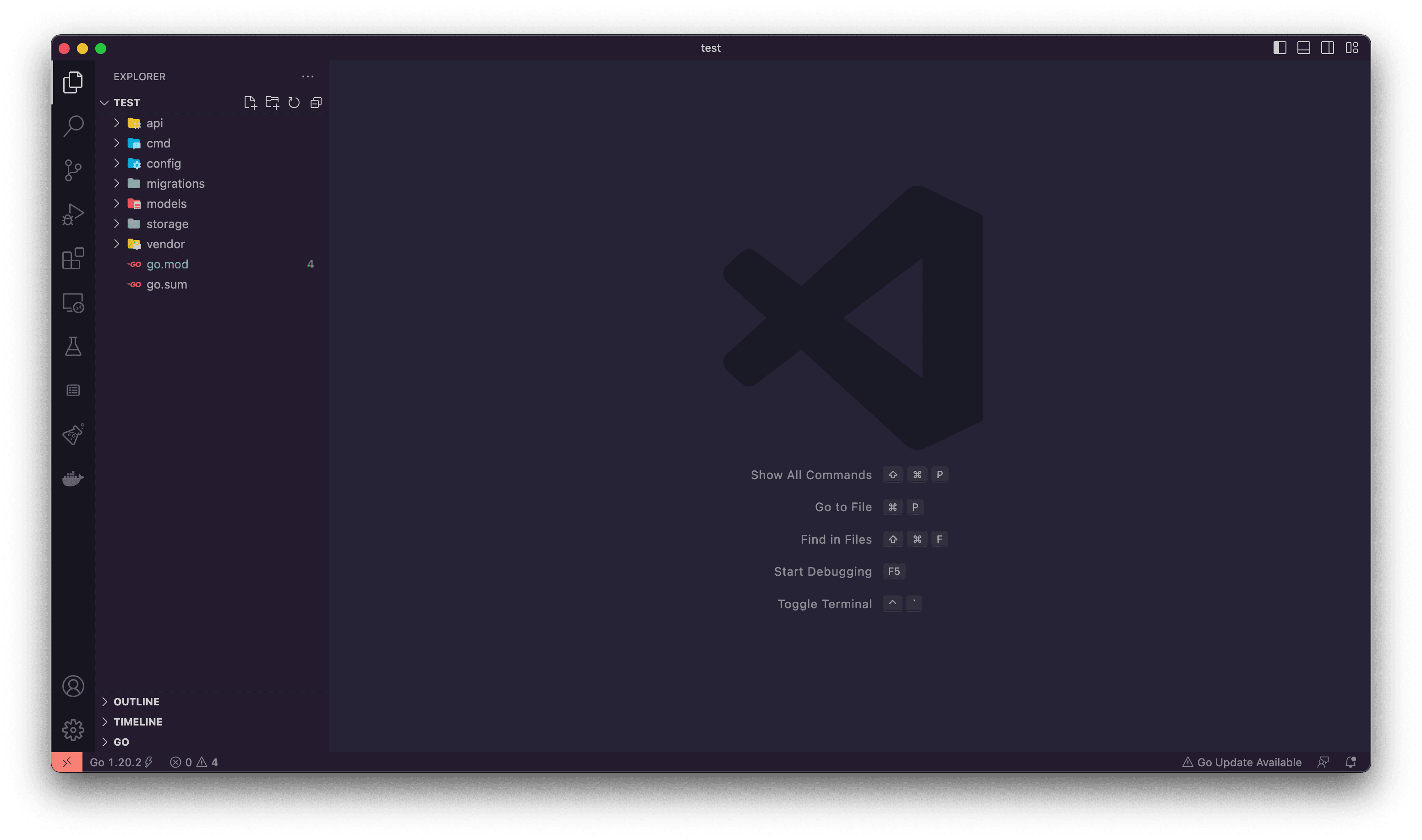Click the Show All Commands label
Viewport: 1422px width, 840px height.
(810, 475)
